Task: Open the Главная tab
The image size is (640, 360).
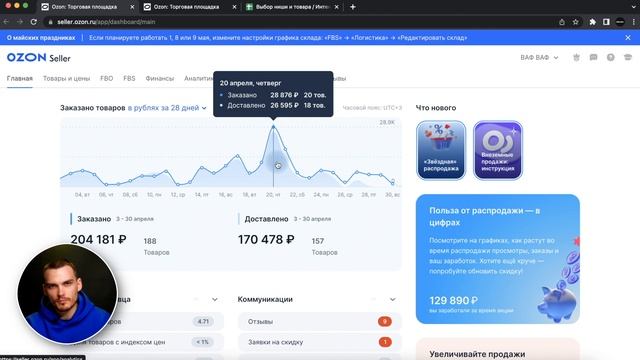Action: 20,78
